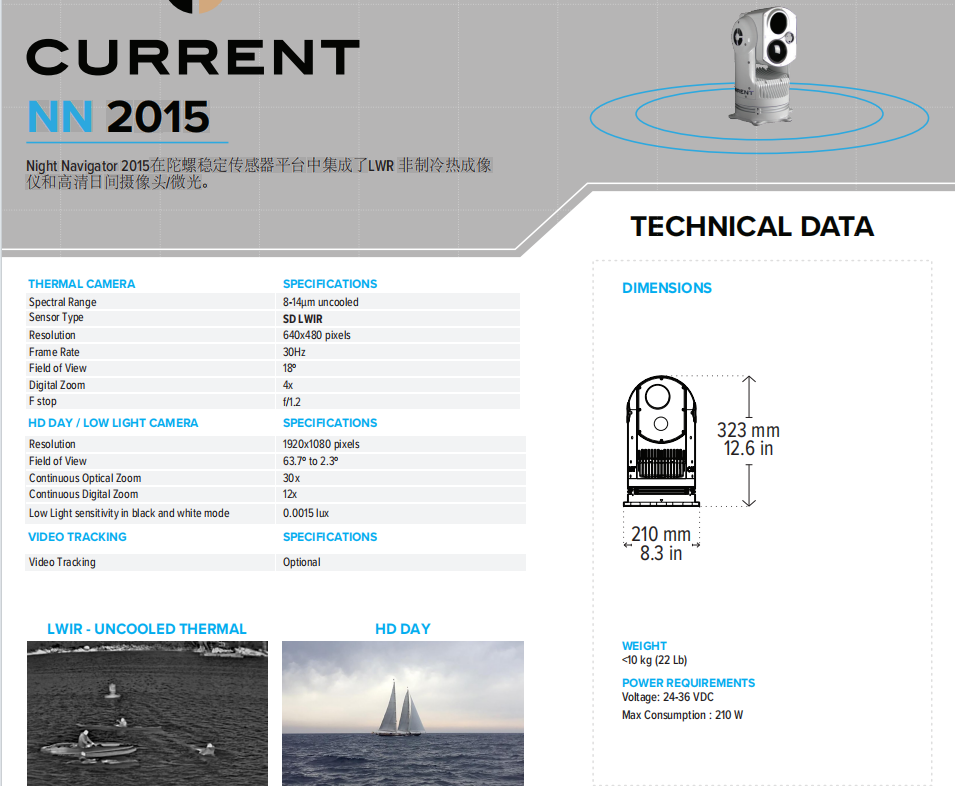Click the '8-14µm uncooled' spectral range value
The width and height of the screenshot is (955, 786).
pyautogui.click(x=320, y=302)
